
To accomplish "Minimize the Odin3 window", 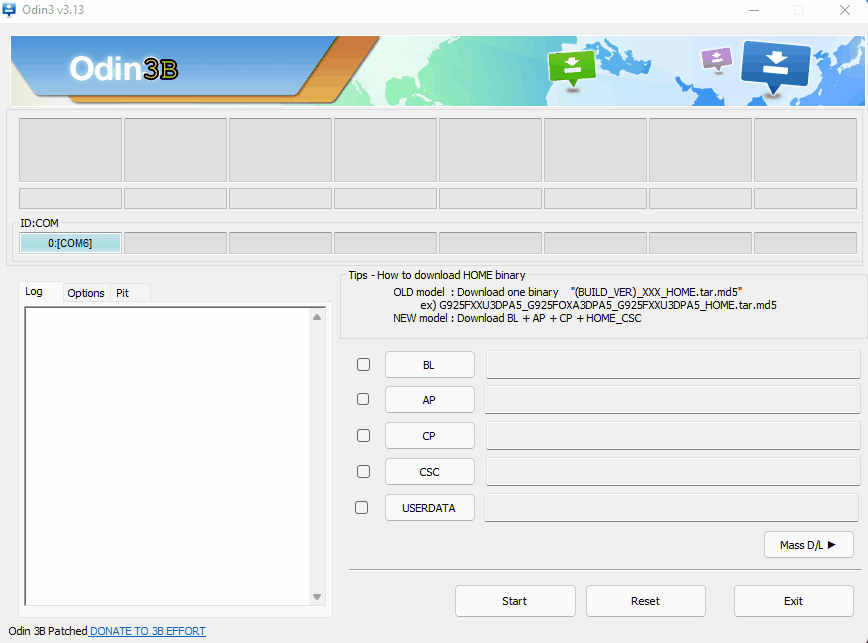I will pyautogui.click(x=754, y=10).
